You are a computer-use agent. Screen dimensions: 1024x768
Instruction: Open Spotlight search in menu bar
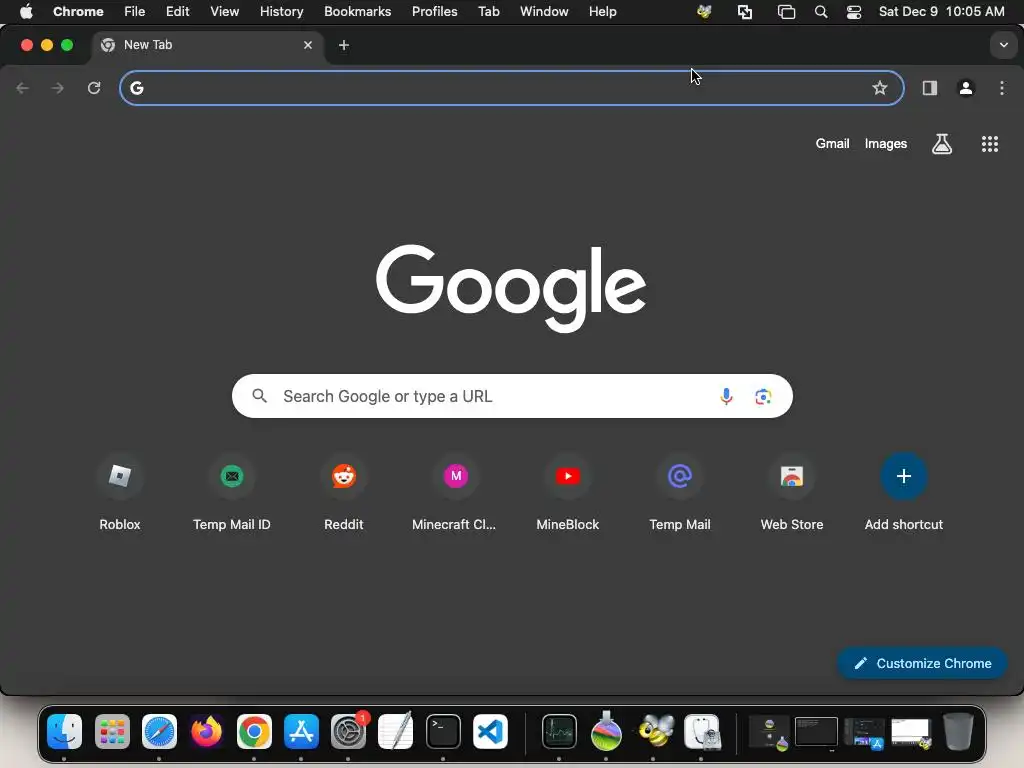point(821,12)
